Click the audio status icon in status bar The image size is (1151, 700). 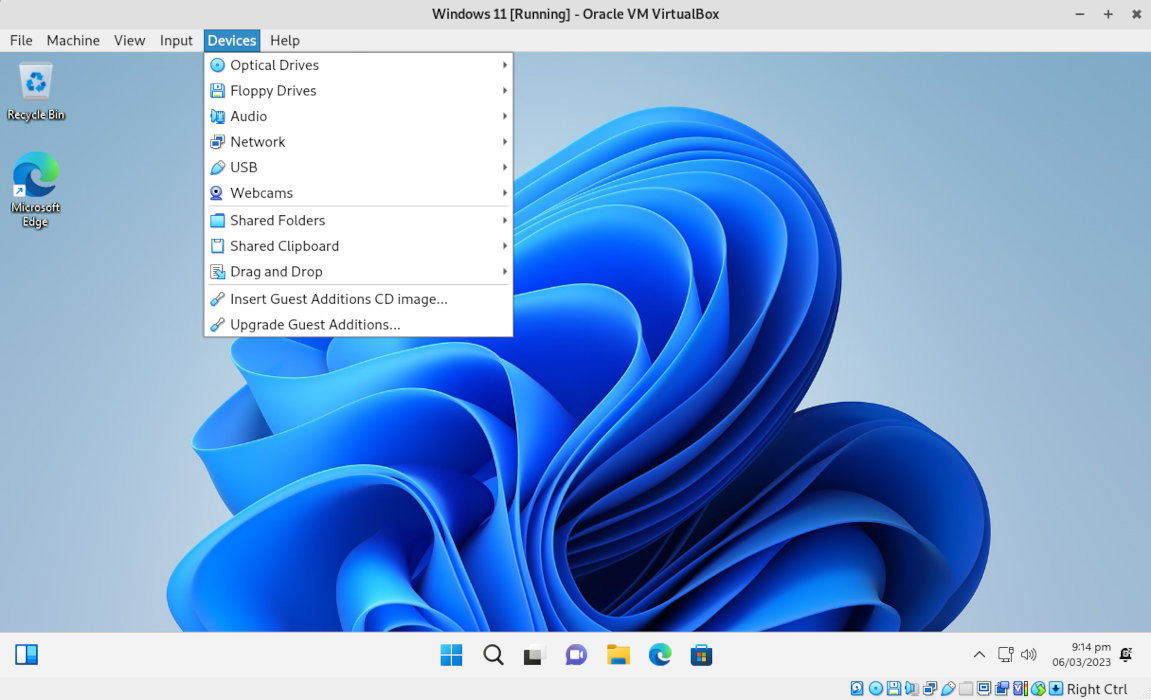click(911, 688)
